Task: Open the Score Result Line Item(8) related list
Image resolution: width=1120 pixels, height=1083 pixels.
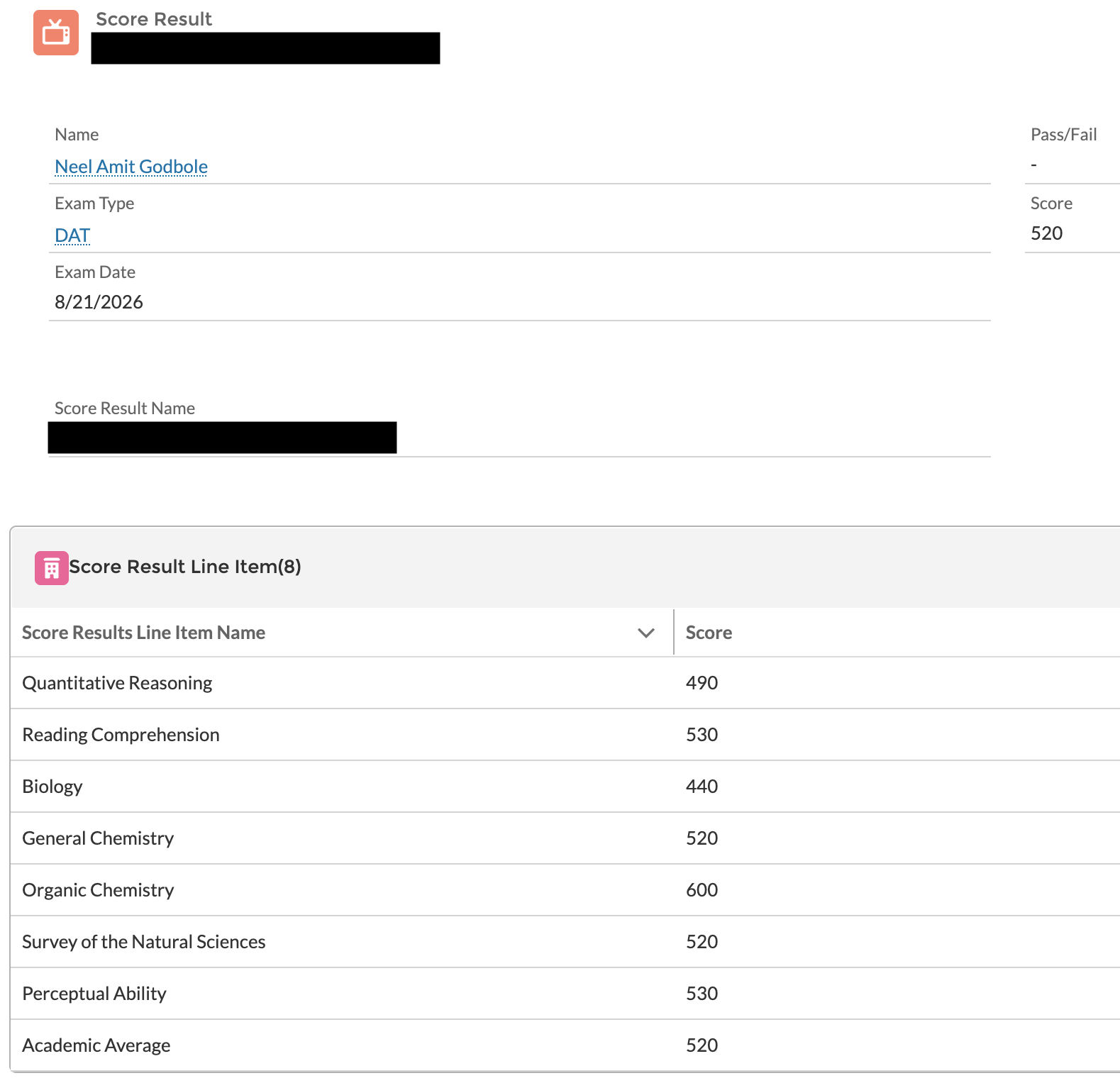Action: point(185,567)
